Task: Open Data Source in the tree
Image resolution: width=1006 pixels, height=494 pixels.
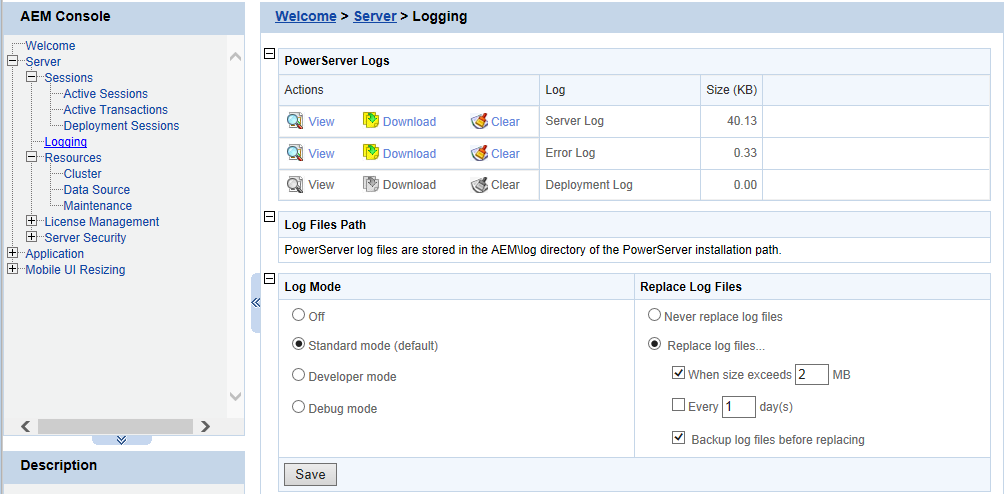Action: [96, 190]
